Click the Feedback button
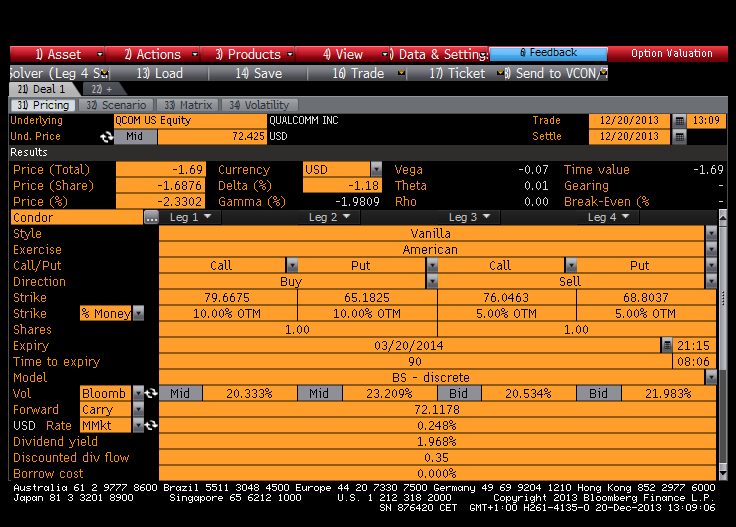736x527 pixels. tap(548, 53)
